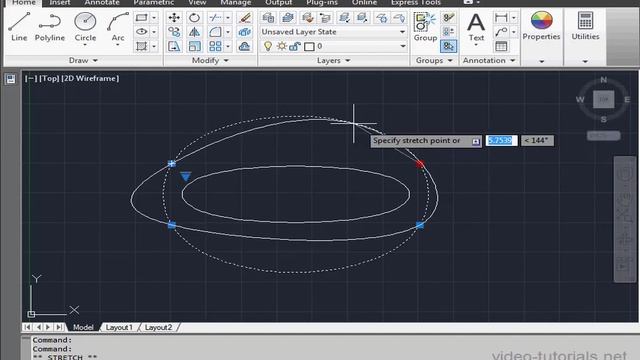Activate the Mirror tool
The height and width of the screenshot is (360, 640).
coord(194,32)
